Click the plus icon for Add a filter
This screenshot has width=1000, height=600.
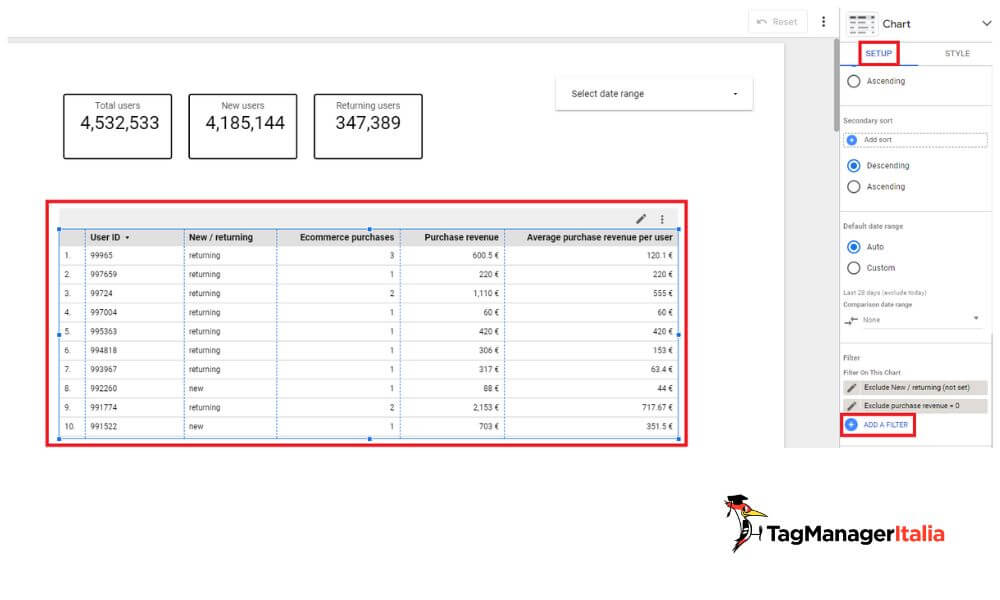[x=851, y=425]
